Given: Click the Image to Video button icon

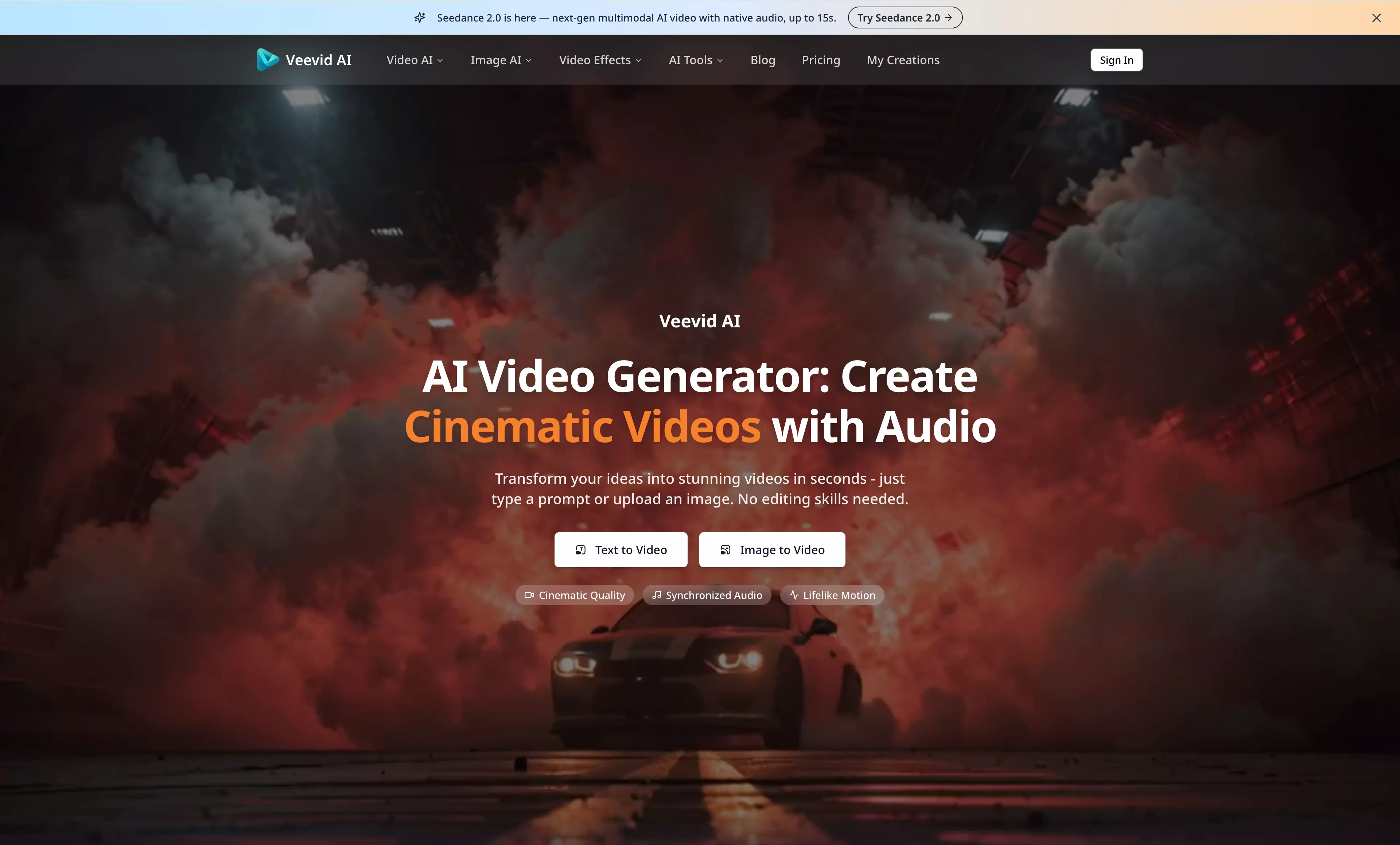Looking at the screenshot, I should point(726,549).
